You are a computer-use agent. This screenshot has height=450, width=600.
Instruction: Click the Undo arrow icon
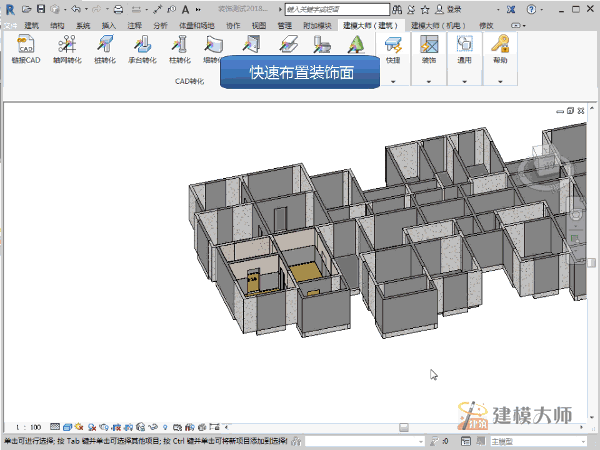coord(76,9)
